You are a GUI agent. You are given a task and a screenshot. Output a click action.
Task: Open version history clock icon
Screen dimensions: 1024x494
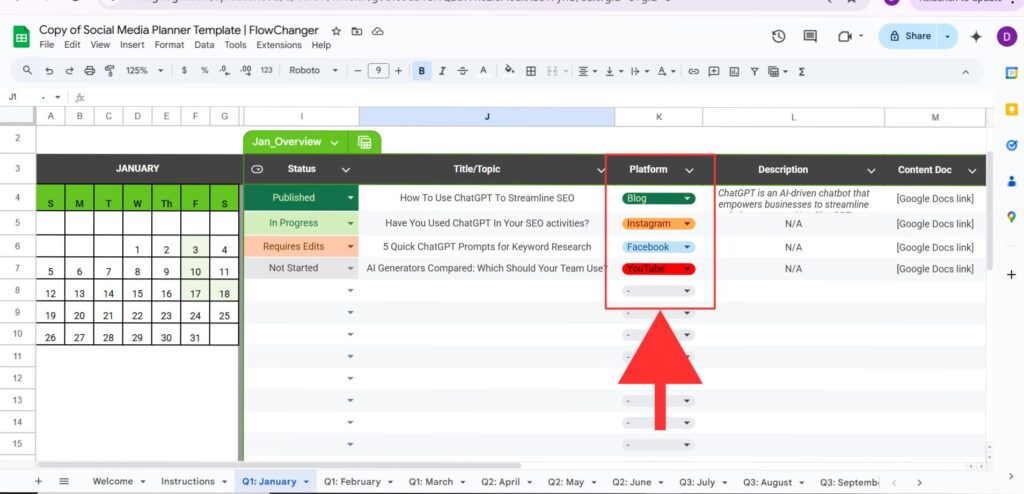point(778,37)
